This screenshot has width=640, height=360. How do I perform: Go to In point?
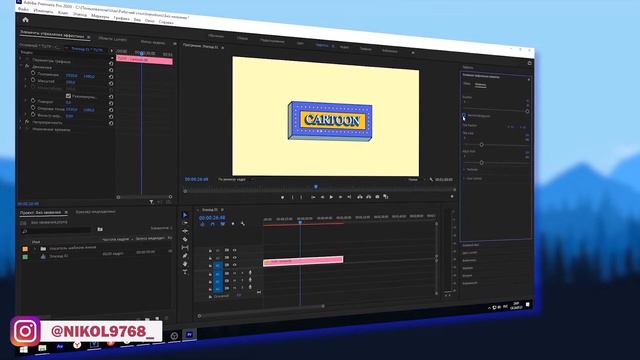[313, 198]
